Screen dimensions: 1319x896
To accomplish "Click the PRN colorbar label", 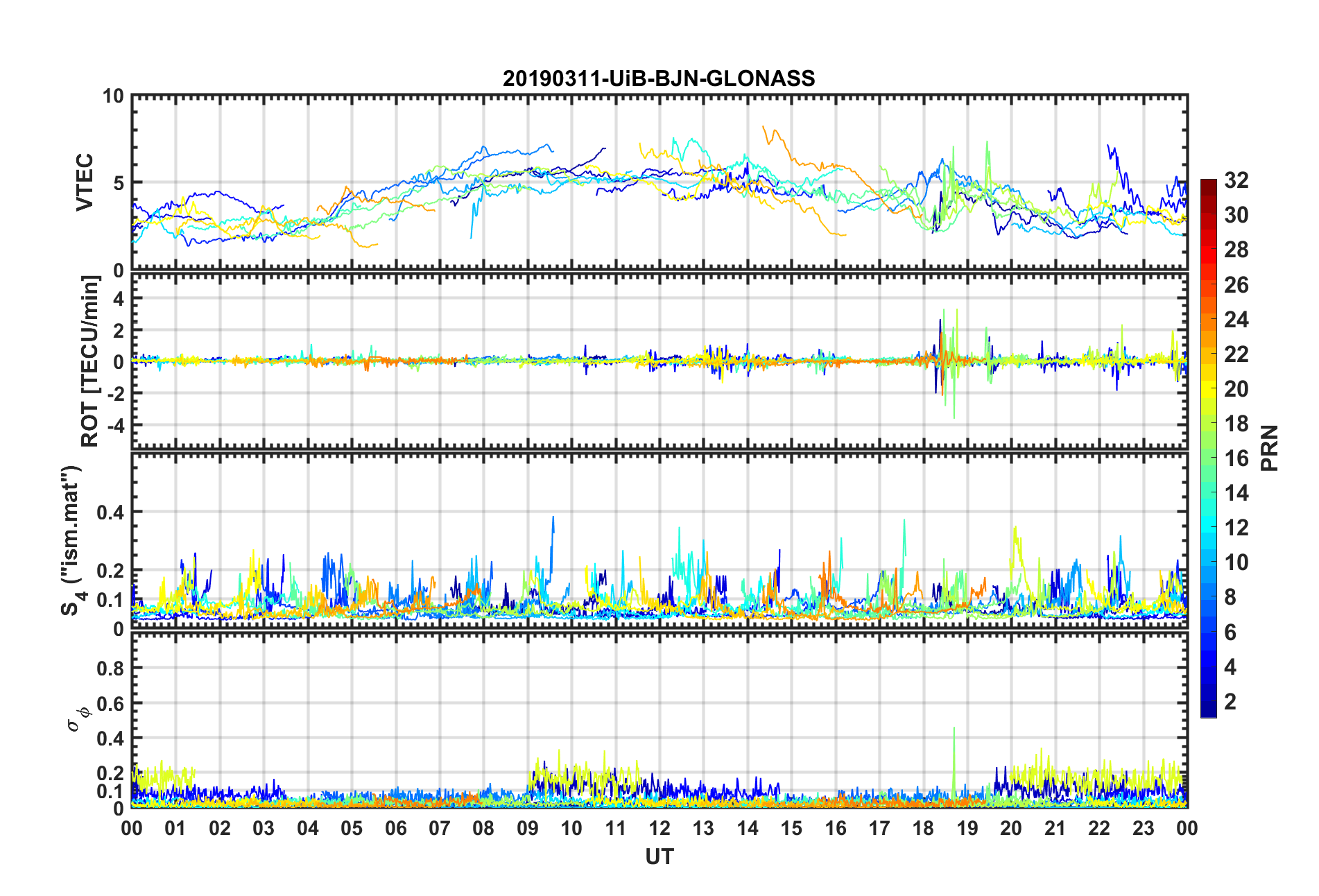I will click(x=1270, y=448).
